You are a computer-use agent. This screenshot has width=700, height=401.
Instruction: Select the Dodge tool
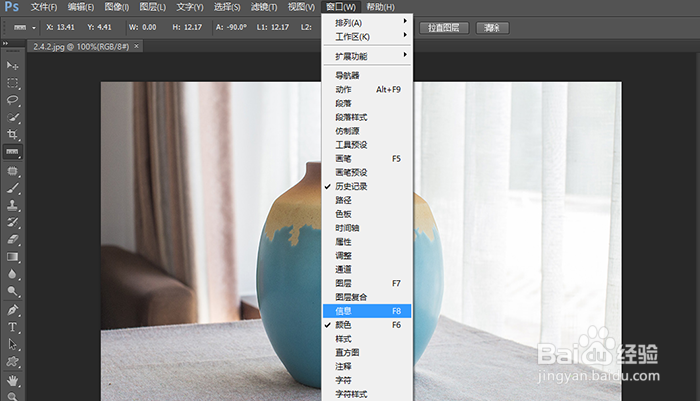(12, 291)
